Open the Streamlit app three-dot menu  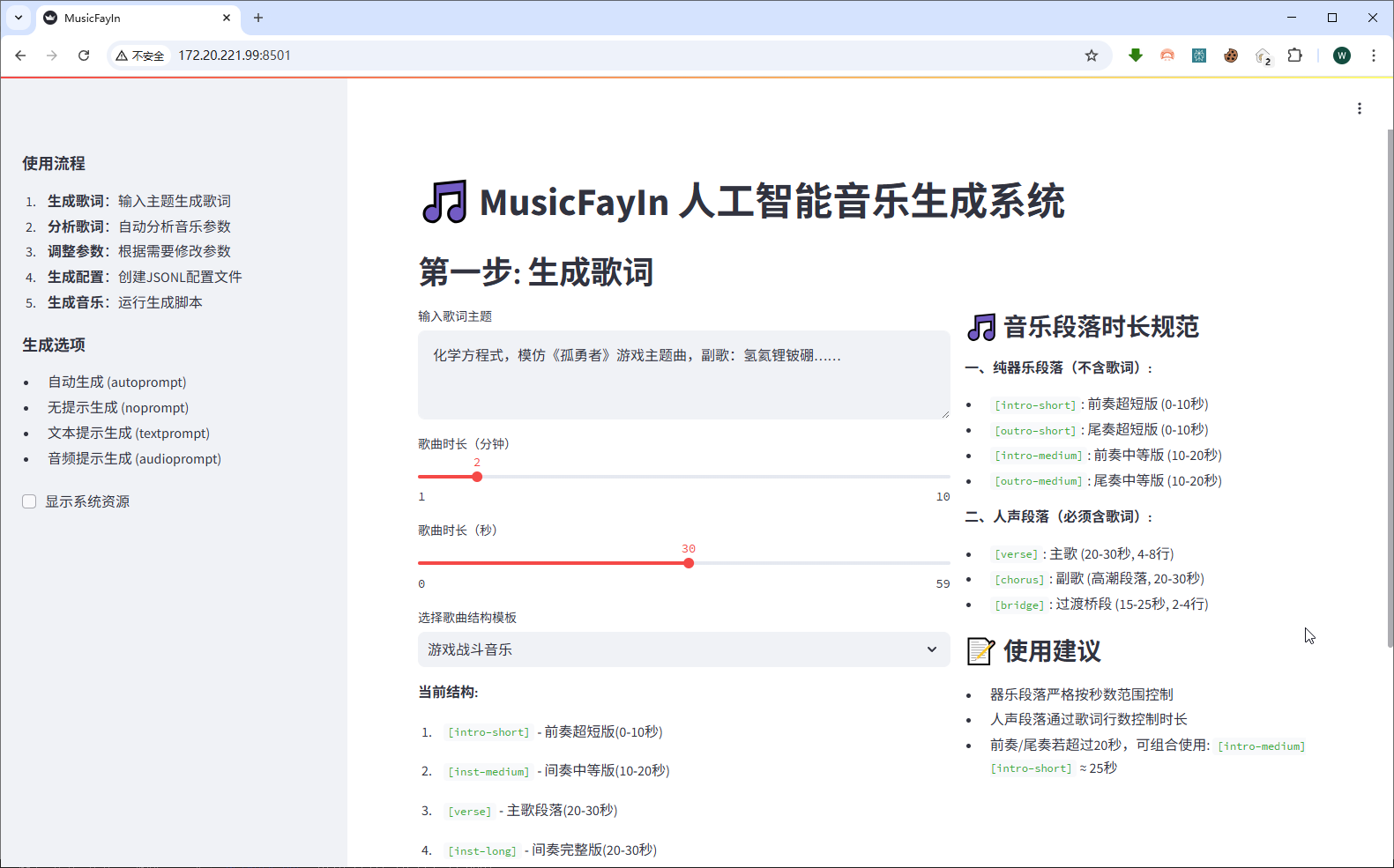1360,108
